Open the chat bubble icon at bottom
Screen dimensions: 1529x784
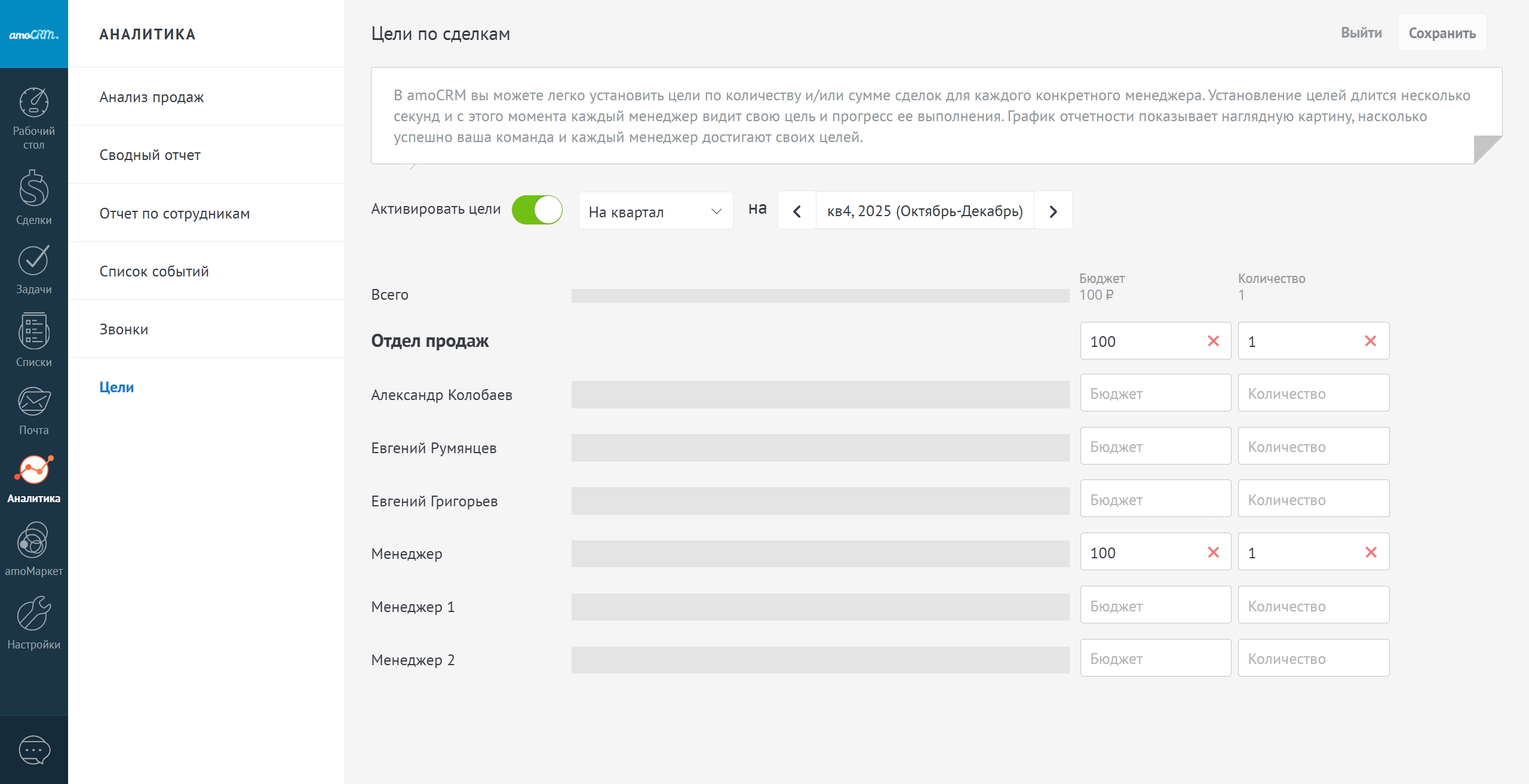(x=34, y=750)
